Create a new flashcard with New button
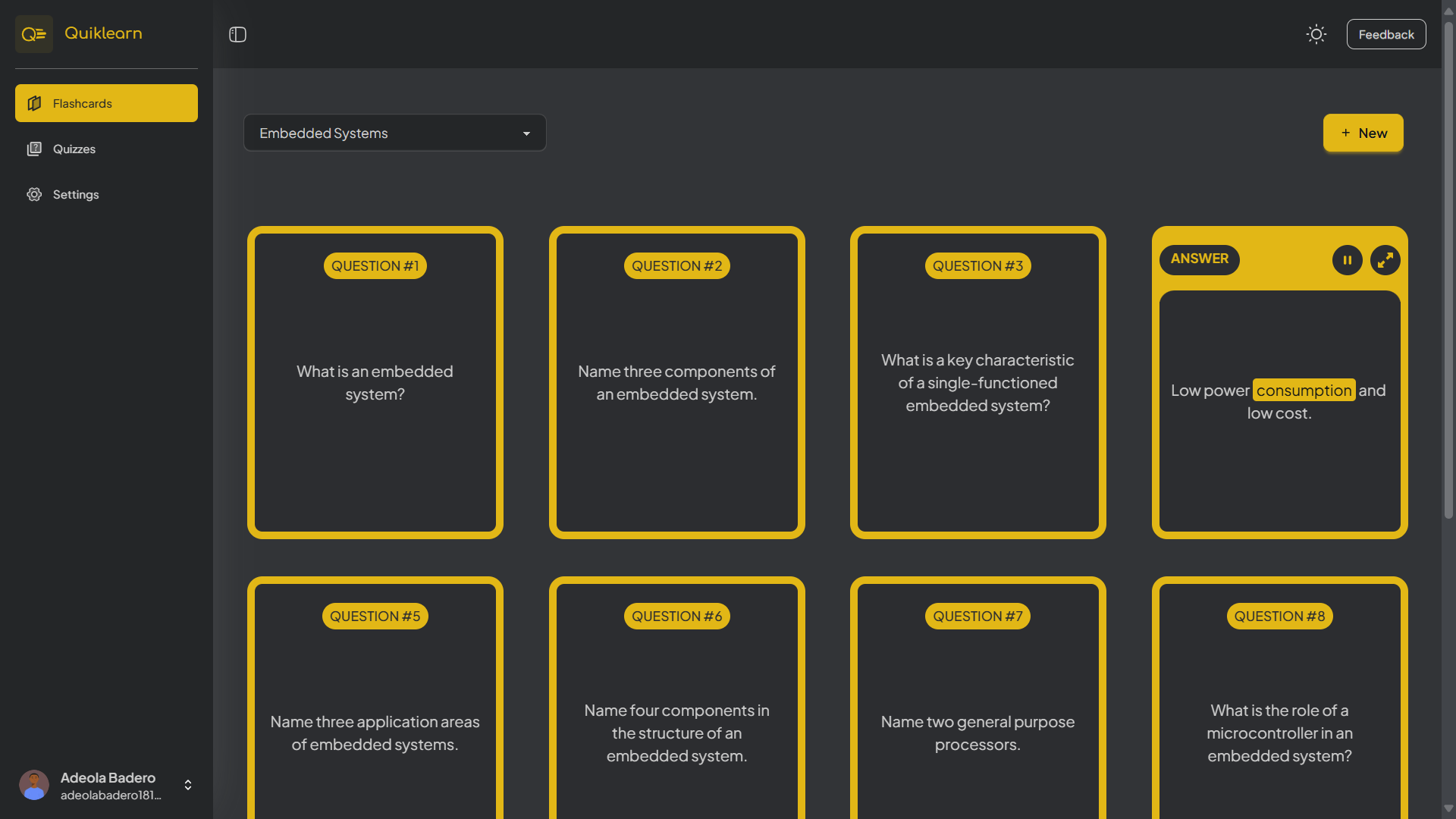1456x819 pixels. (1363, 133)
